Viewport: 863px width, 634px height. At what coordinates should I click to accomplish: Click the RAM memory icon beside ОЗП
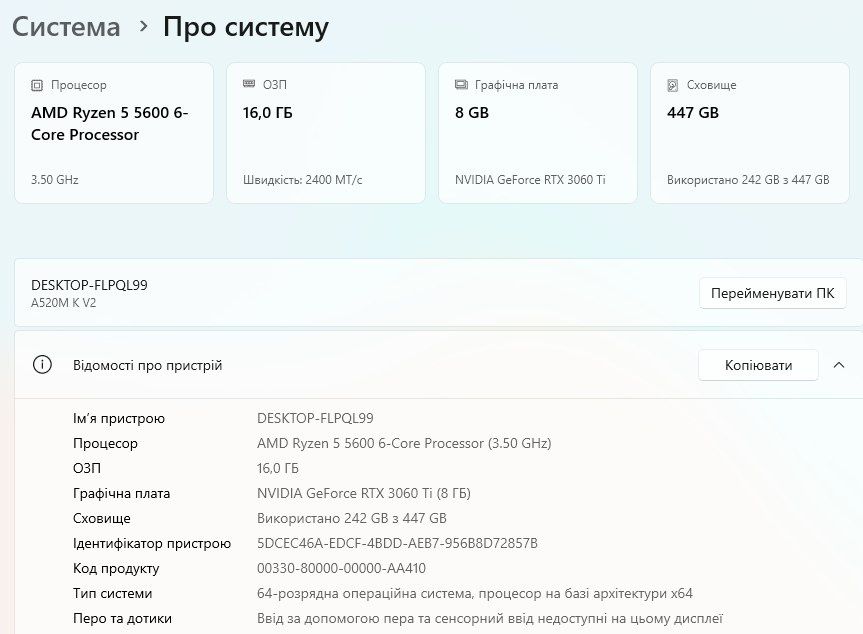249,84
